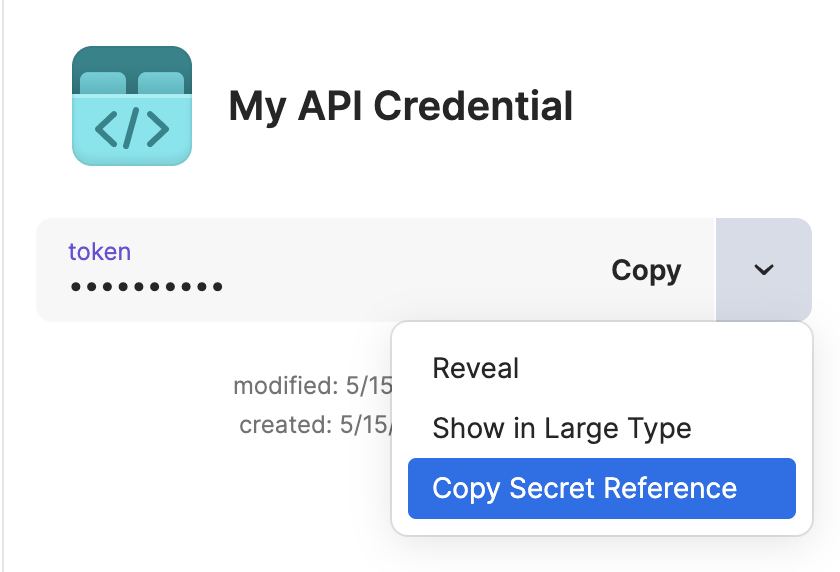Collapse the token field options menu
840x572 pixels.
(x=764, y=270)
